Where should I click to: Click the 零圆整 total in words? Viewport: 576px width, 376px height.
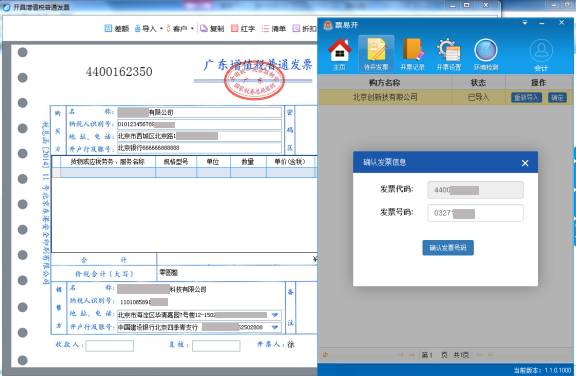[x=169, y=272]
